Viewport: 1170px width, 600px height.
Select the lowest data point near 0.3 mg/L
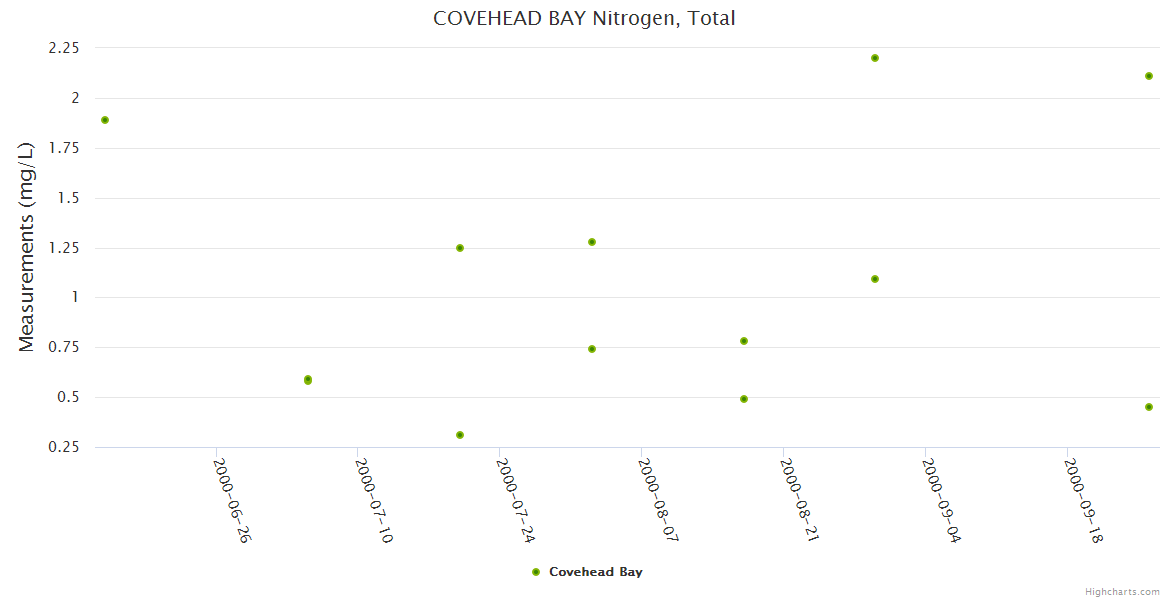click(460, 435)
